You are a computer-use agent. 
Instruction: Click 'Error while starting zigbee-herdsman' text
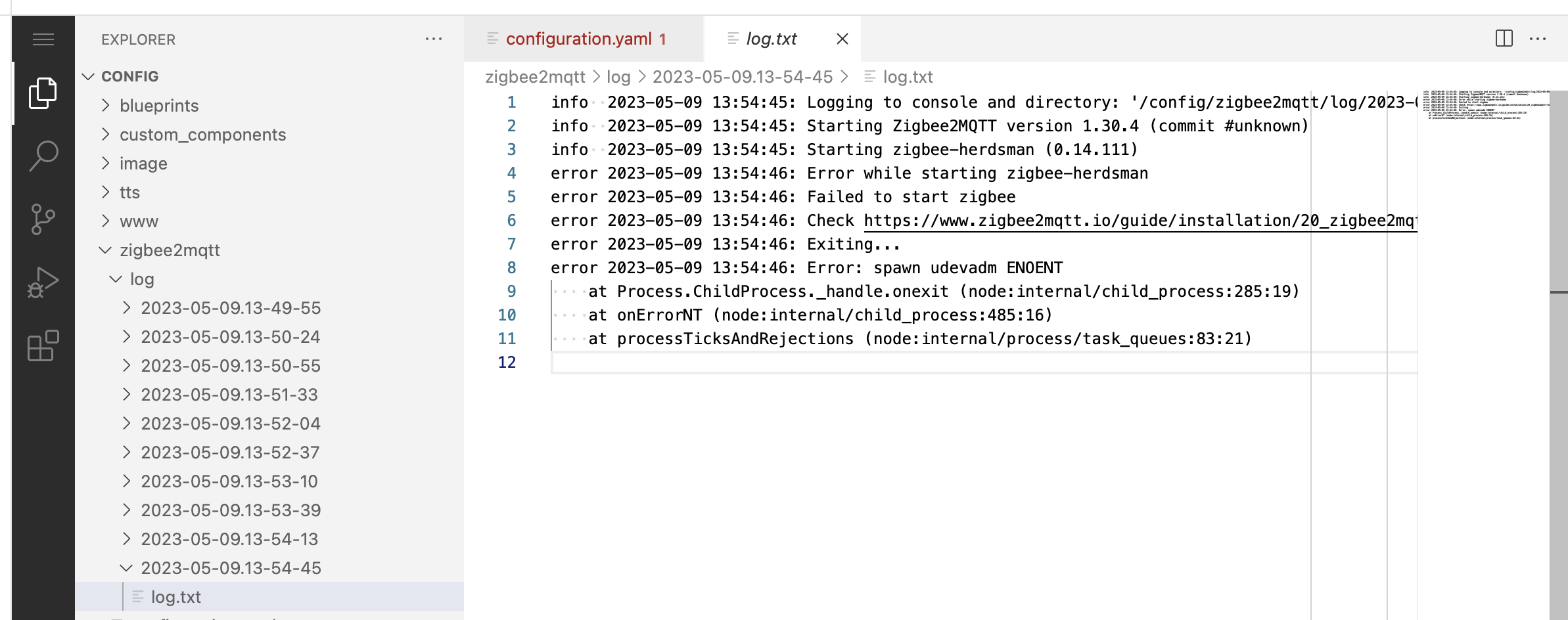pos(978,173)
